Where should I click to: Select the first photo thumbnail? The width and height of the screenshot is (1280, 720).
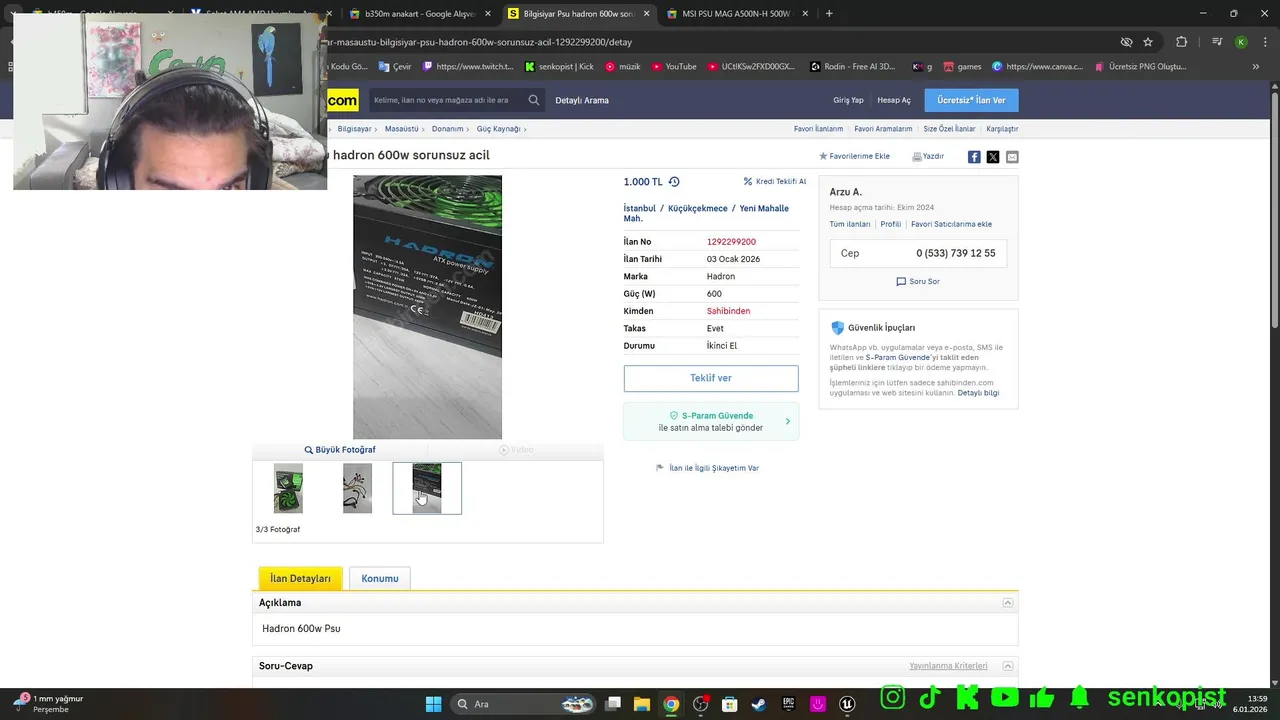point(288,488)
